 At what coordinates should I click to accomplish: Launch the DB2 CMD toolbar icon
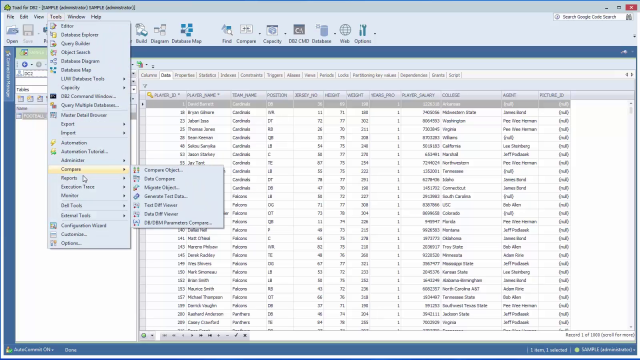[299, 33]
